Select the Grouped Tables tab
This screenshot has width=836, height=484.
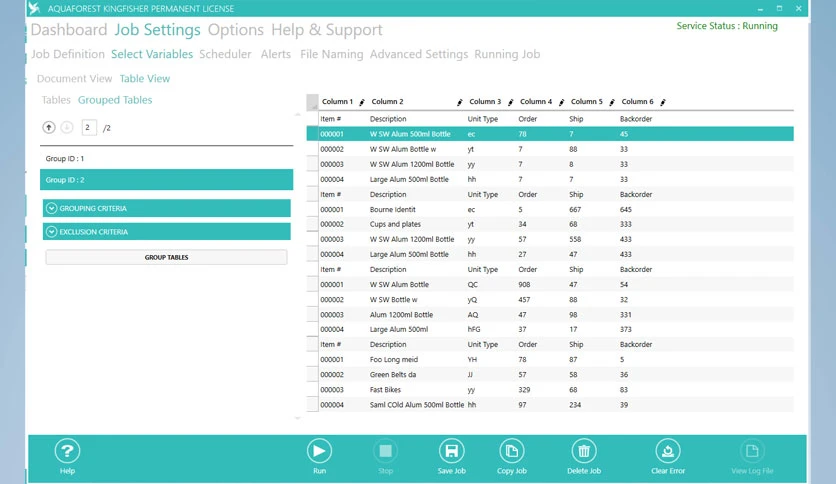(115, 100)
